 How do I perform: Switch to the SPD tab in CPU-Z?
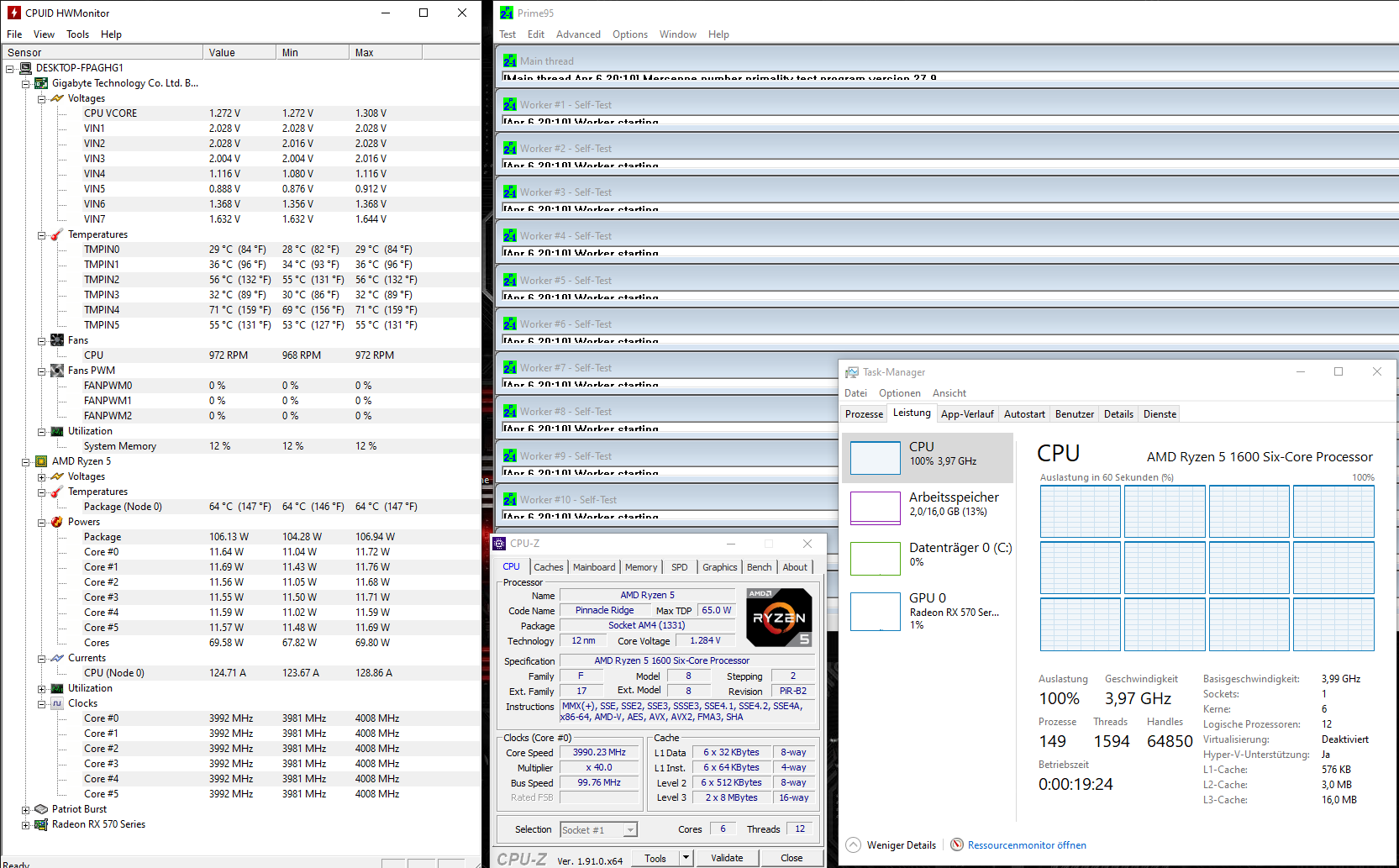point(680,566)
